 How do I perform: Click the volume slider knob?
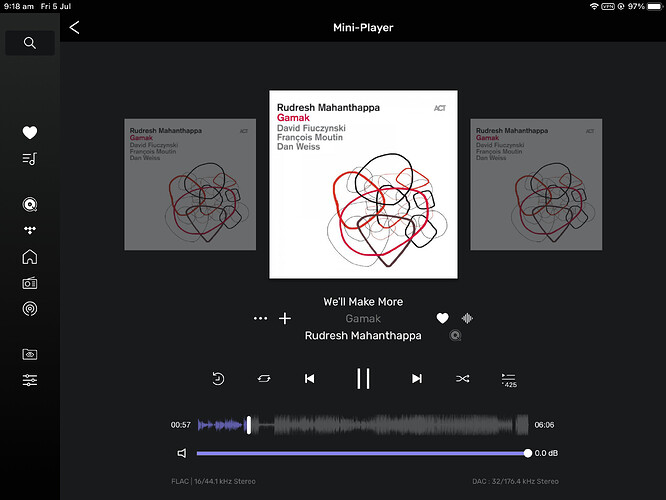click(528, 453)
